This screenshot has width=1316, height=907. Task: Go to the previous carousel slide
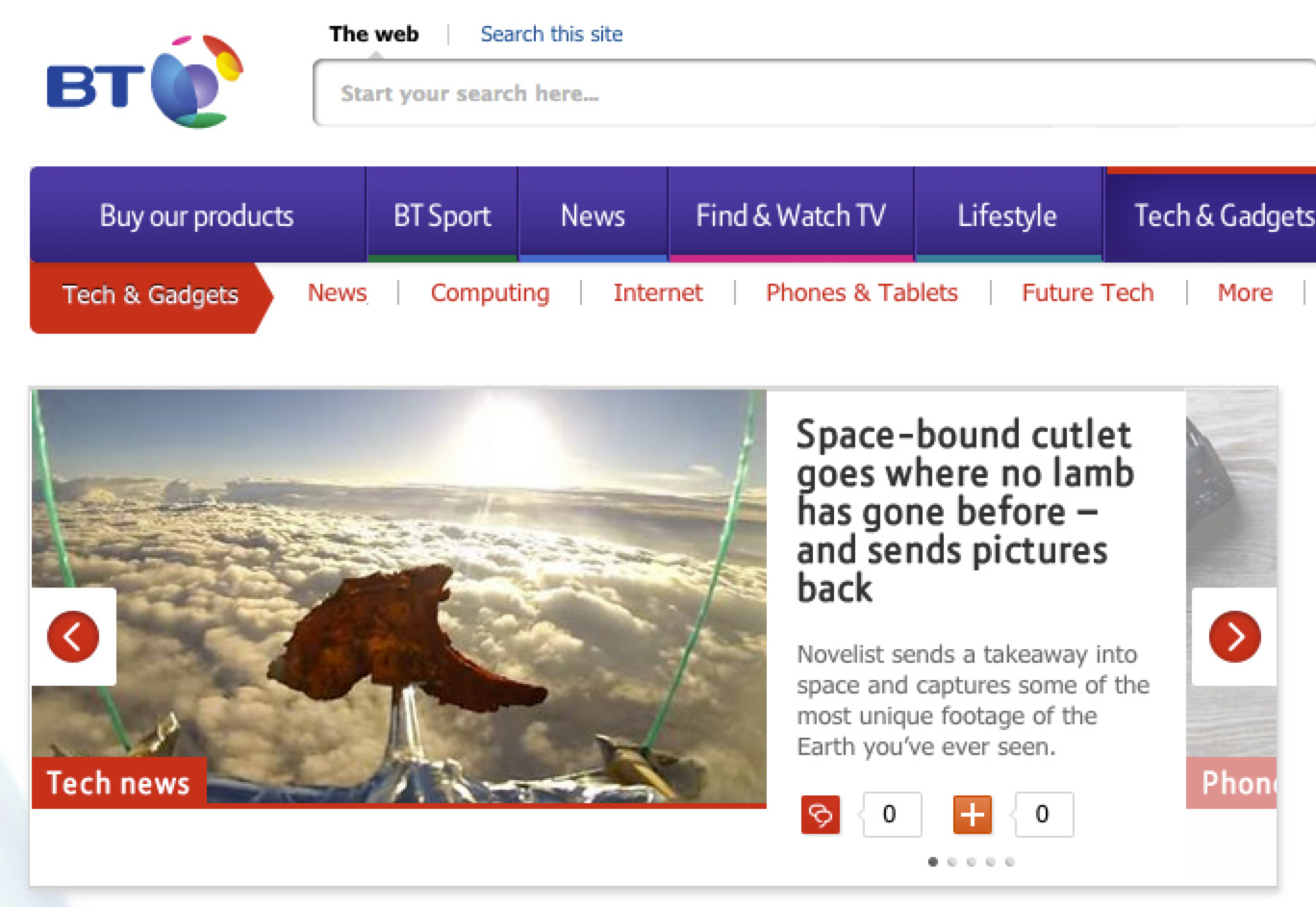click(x=73, y=637)
